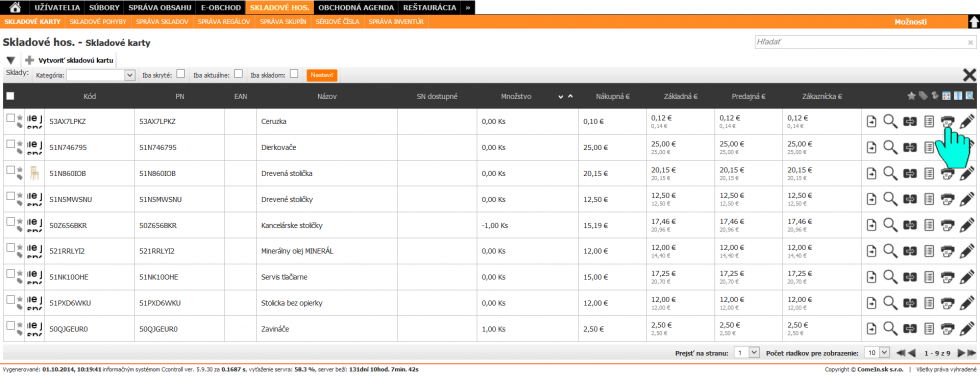
Task: Open the E-OBCHOD menu tab
Action: pyautogui.click(x=221, y=8)
